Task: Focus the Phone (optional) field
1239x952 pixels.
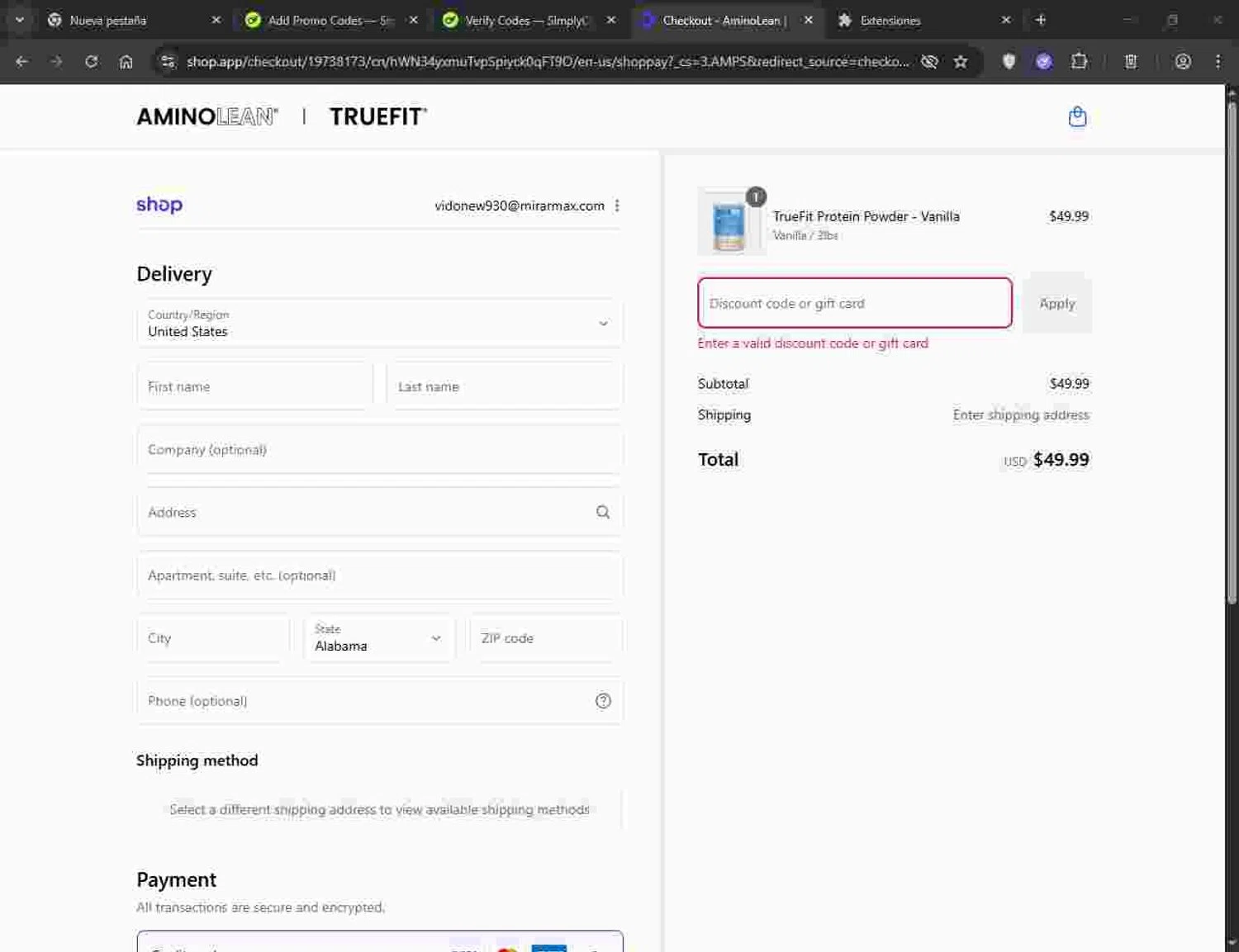Action: point(380,701)
